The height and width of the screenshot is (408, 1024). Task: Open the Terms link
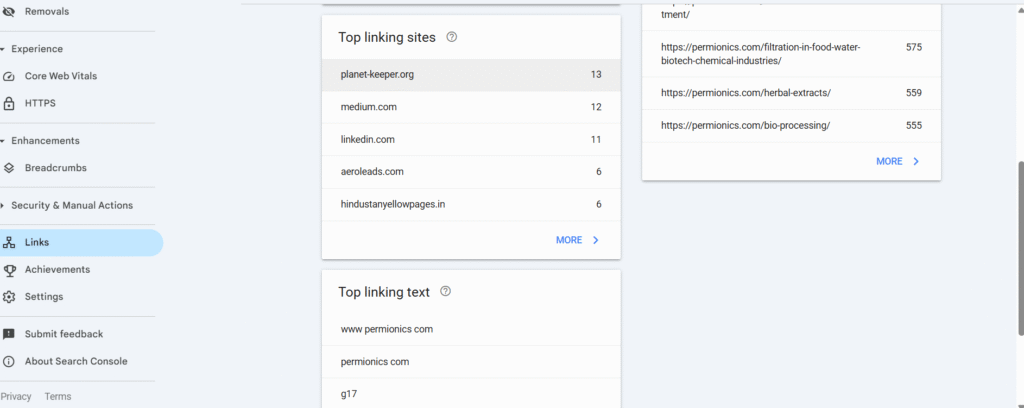coord(58,397)
